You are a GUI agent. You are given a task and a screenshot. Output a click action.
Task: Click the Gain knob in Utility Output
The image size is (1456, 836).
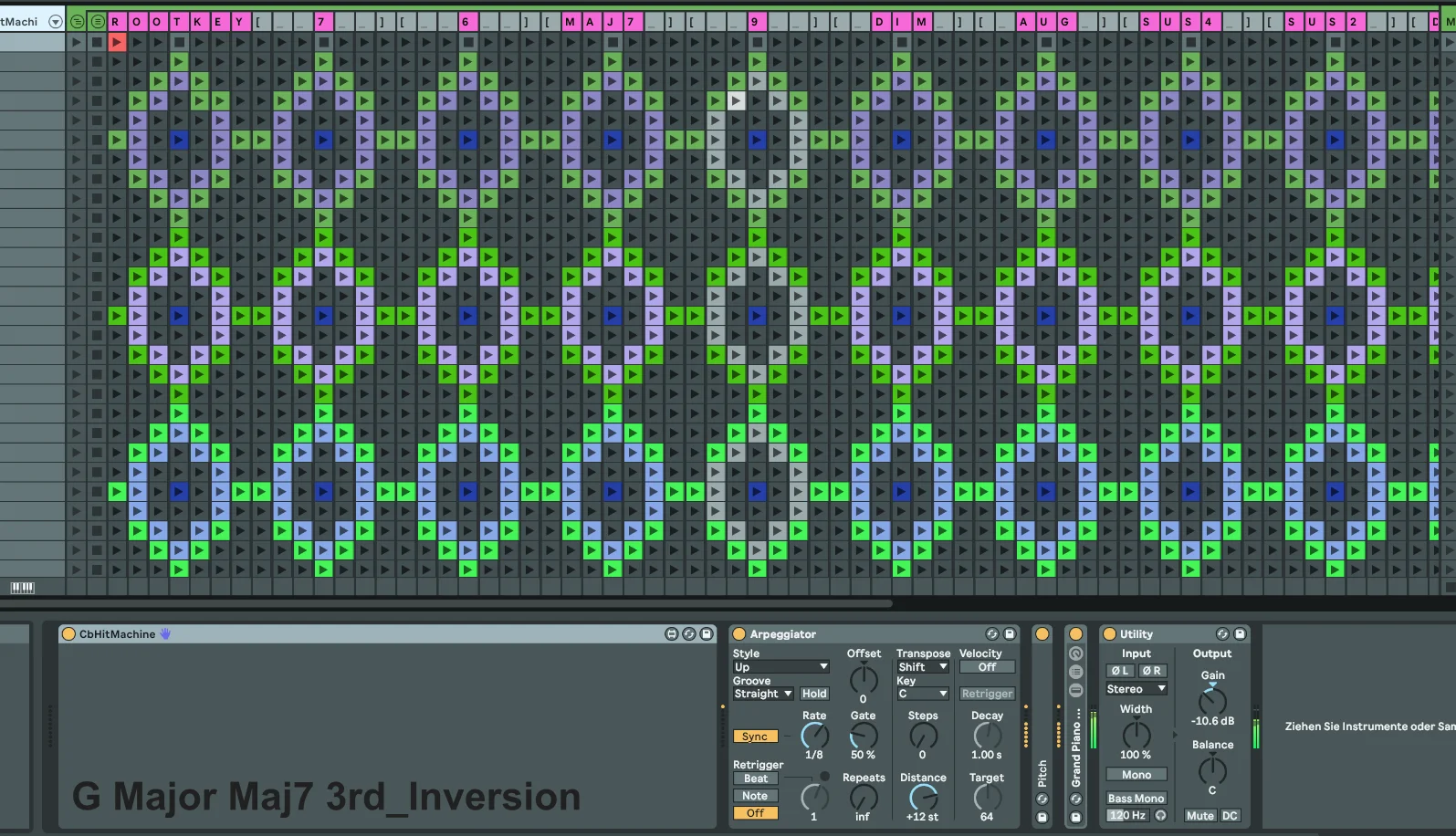(1212, 700)
